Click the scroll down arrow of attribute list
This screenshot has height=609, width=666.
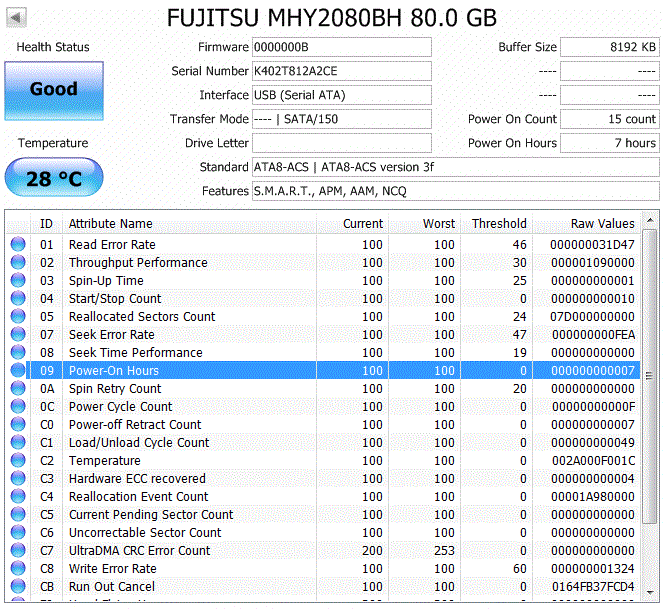click(649, 592)
